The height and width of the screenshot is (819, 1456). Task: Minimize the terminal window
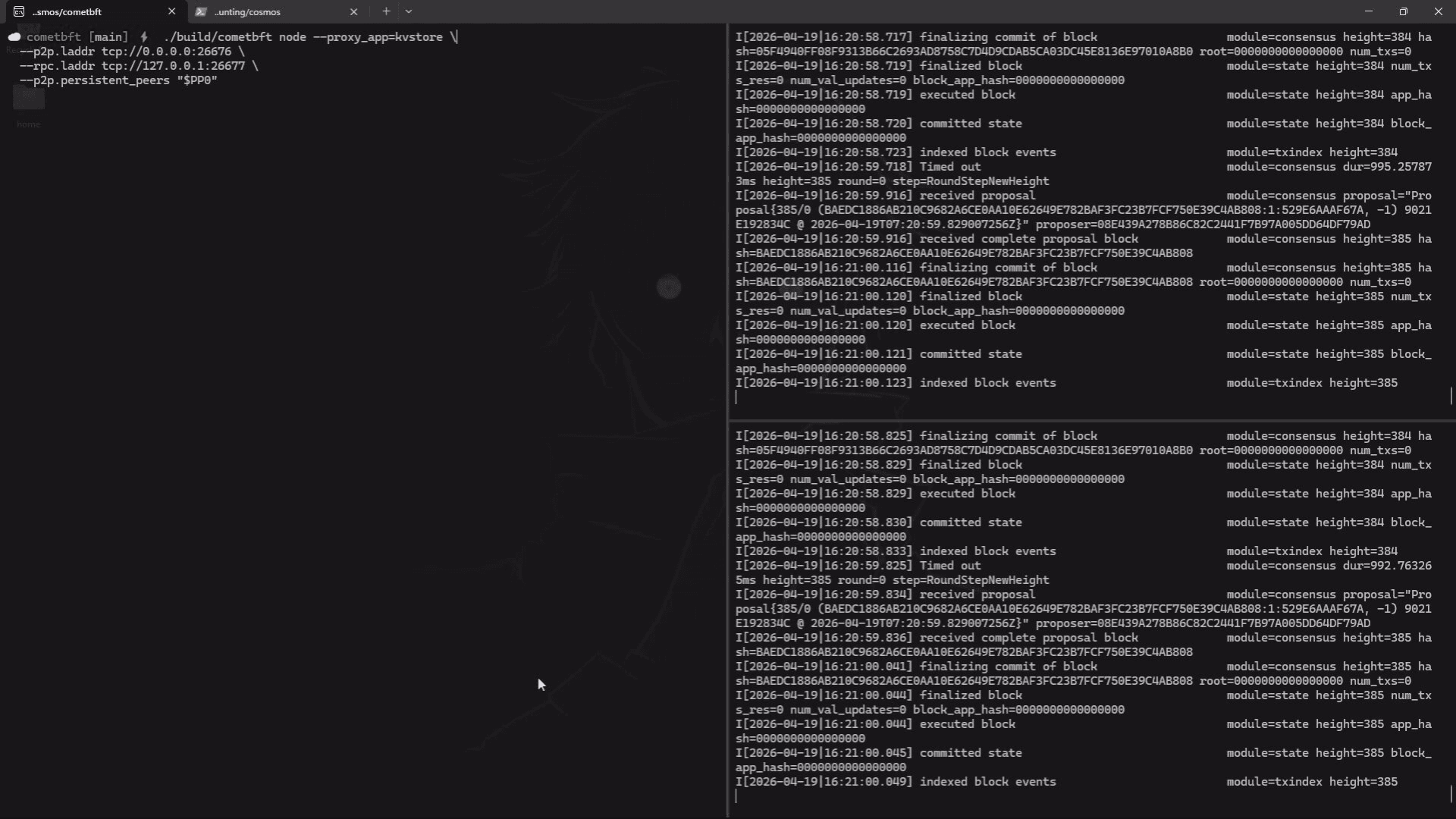[1369, 11]
